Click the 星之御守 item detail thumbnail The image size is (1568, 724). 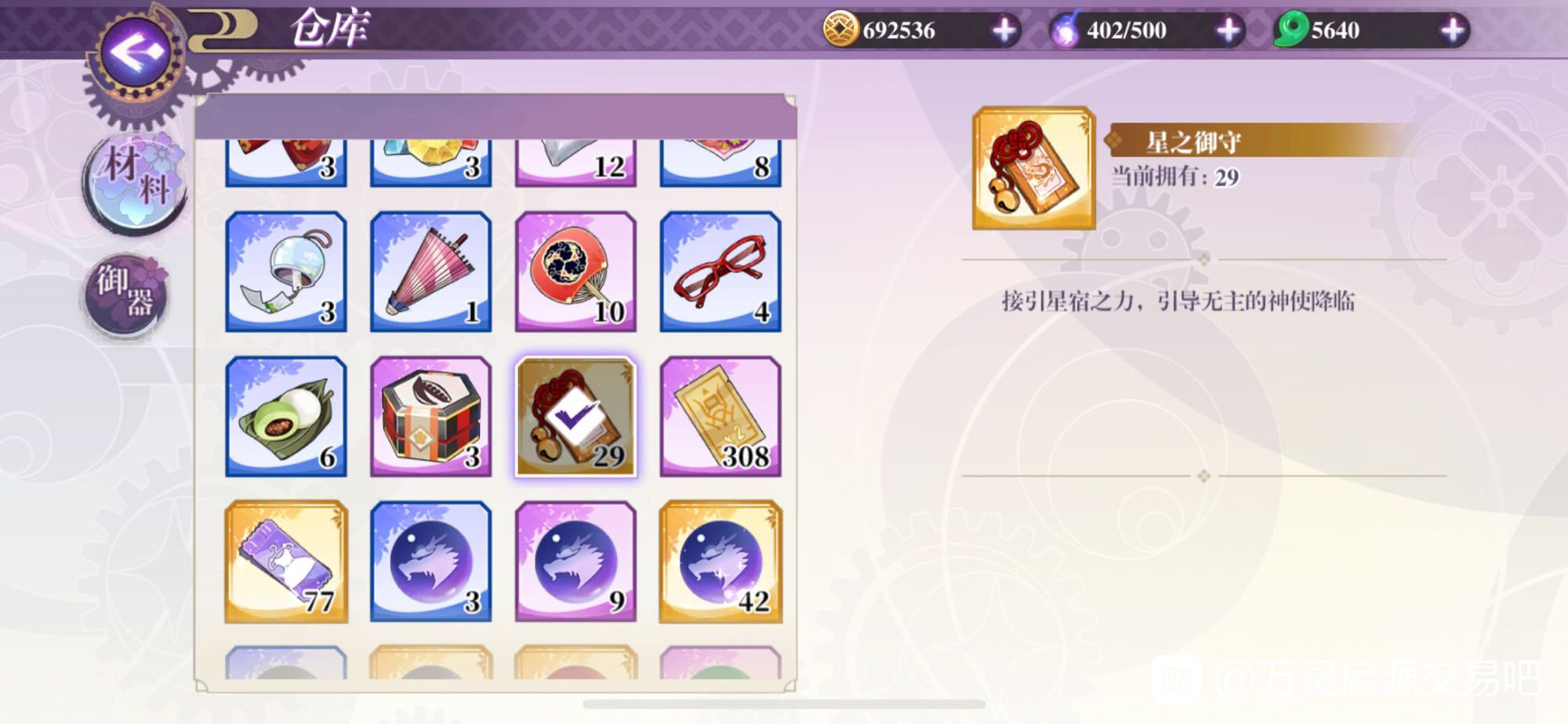coord(1034,168)
